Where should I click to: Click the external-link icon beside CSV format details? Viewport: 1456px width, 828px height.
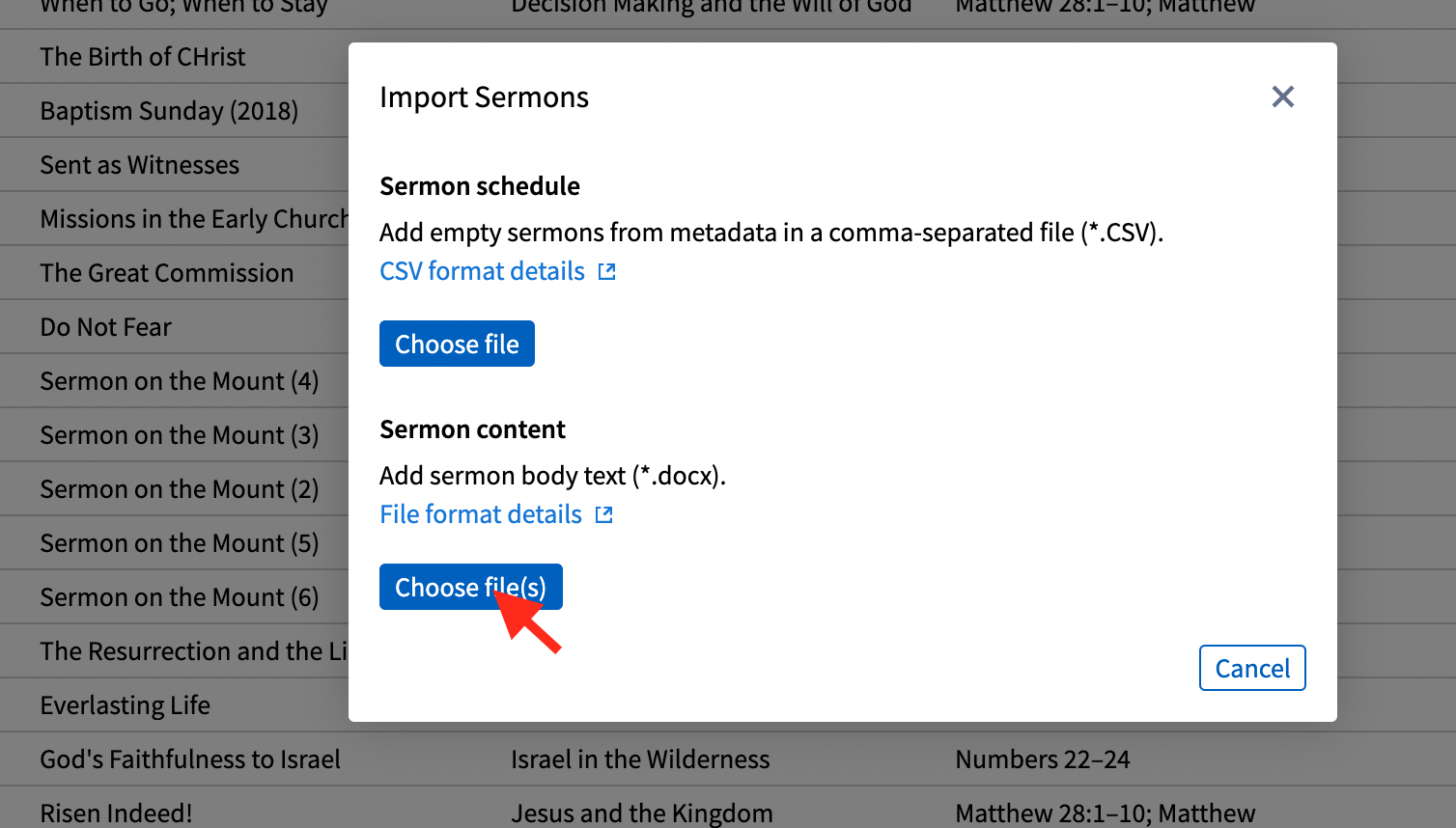606,272
